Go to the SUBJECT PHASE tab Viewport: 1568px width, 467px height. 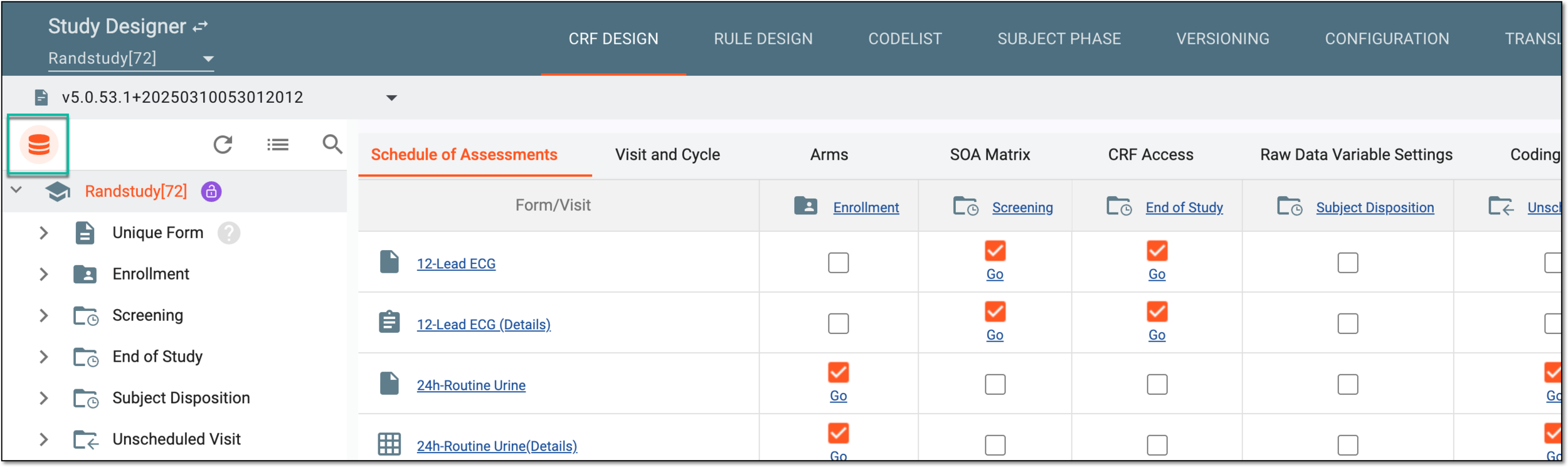pyautogui.click(x=1059, y=39)
